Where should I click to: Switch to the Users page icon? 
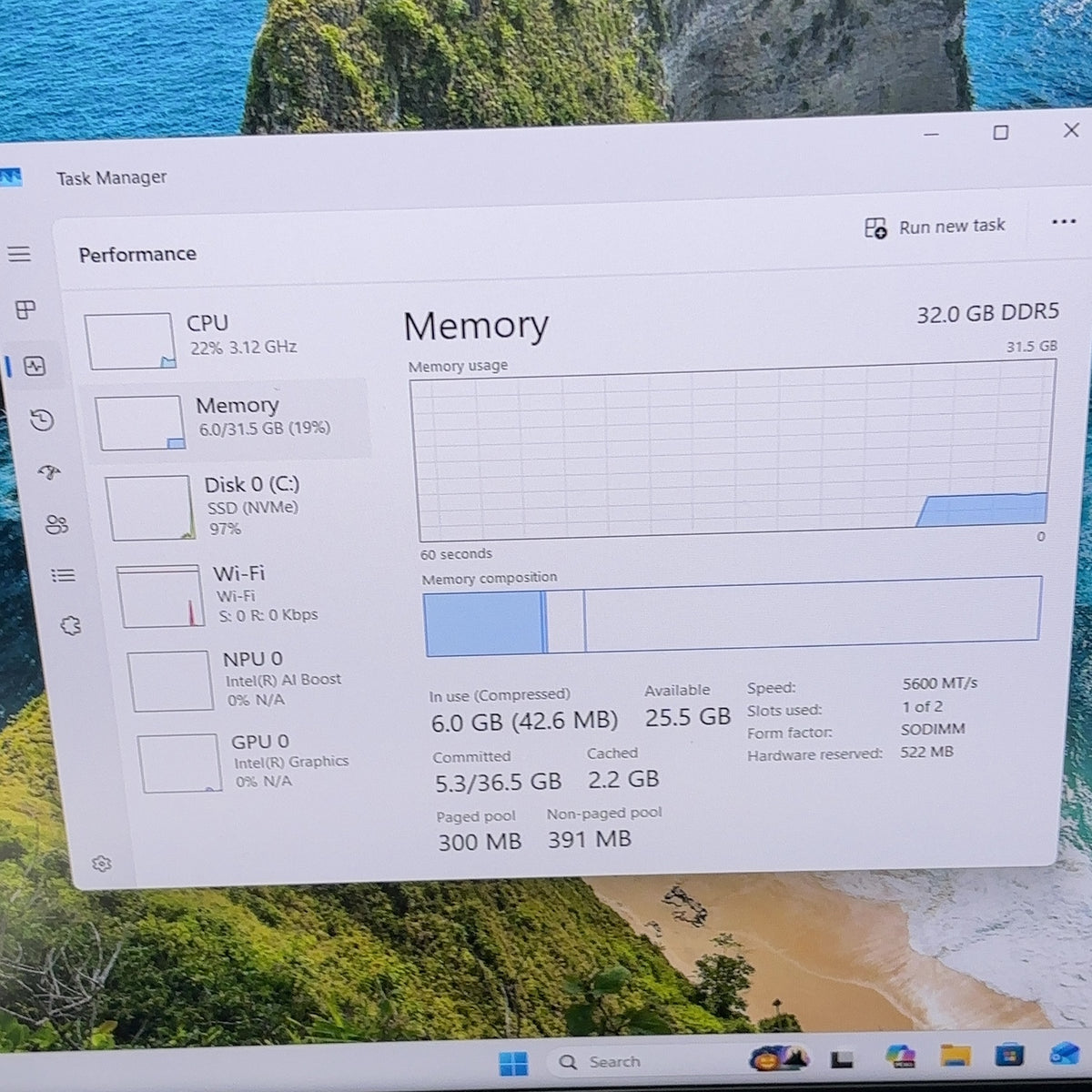click(56, 525)
